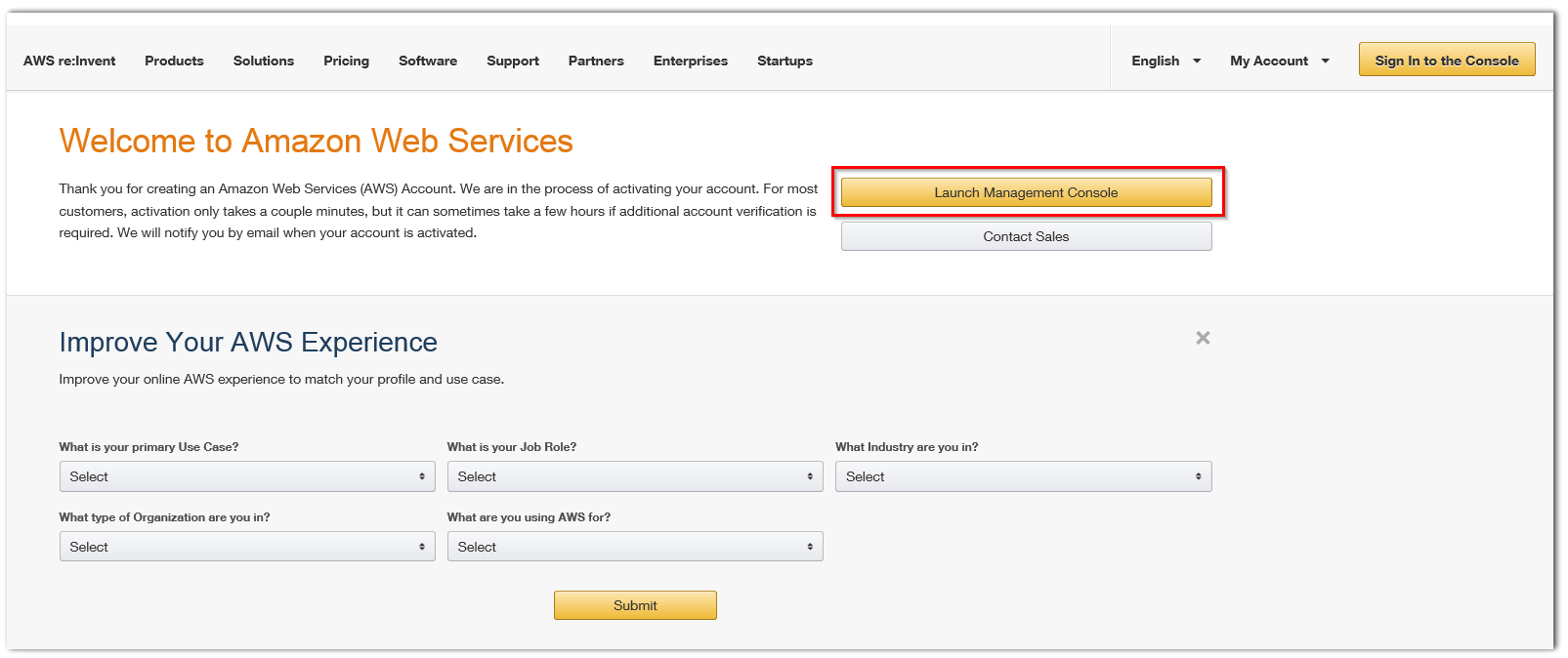The width and height of the screenshot is (1568, 658).
Task: Navigate to the Pricing page
Action: point(346,61)
